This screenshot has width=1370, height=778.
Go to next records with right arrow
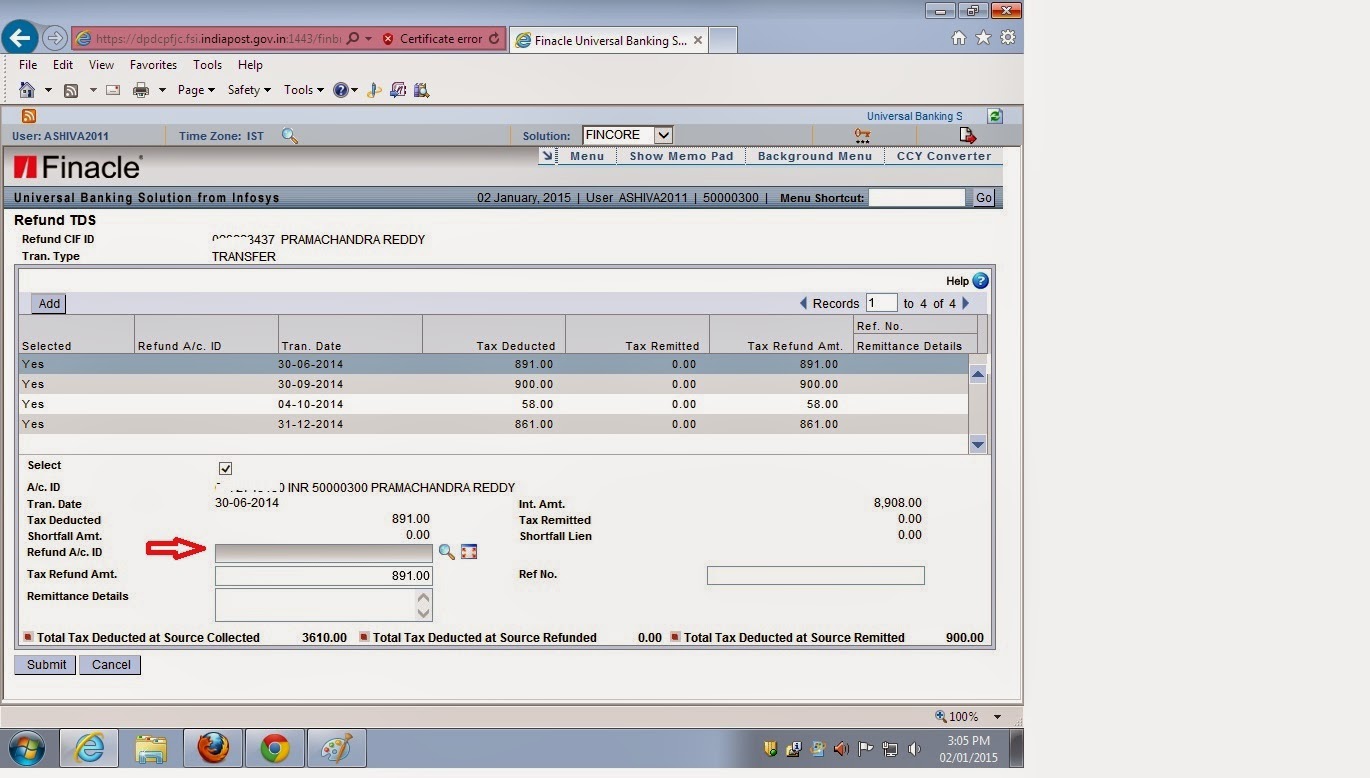pyautogui.click(x=965, y=303)
